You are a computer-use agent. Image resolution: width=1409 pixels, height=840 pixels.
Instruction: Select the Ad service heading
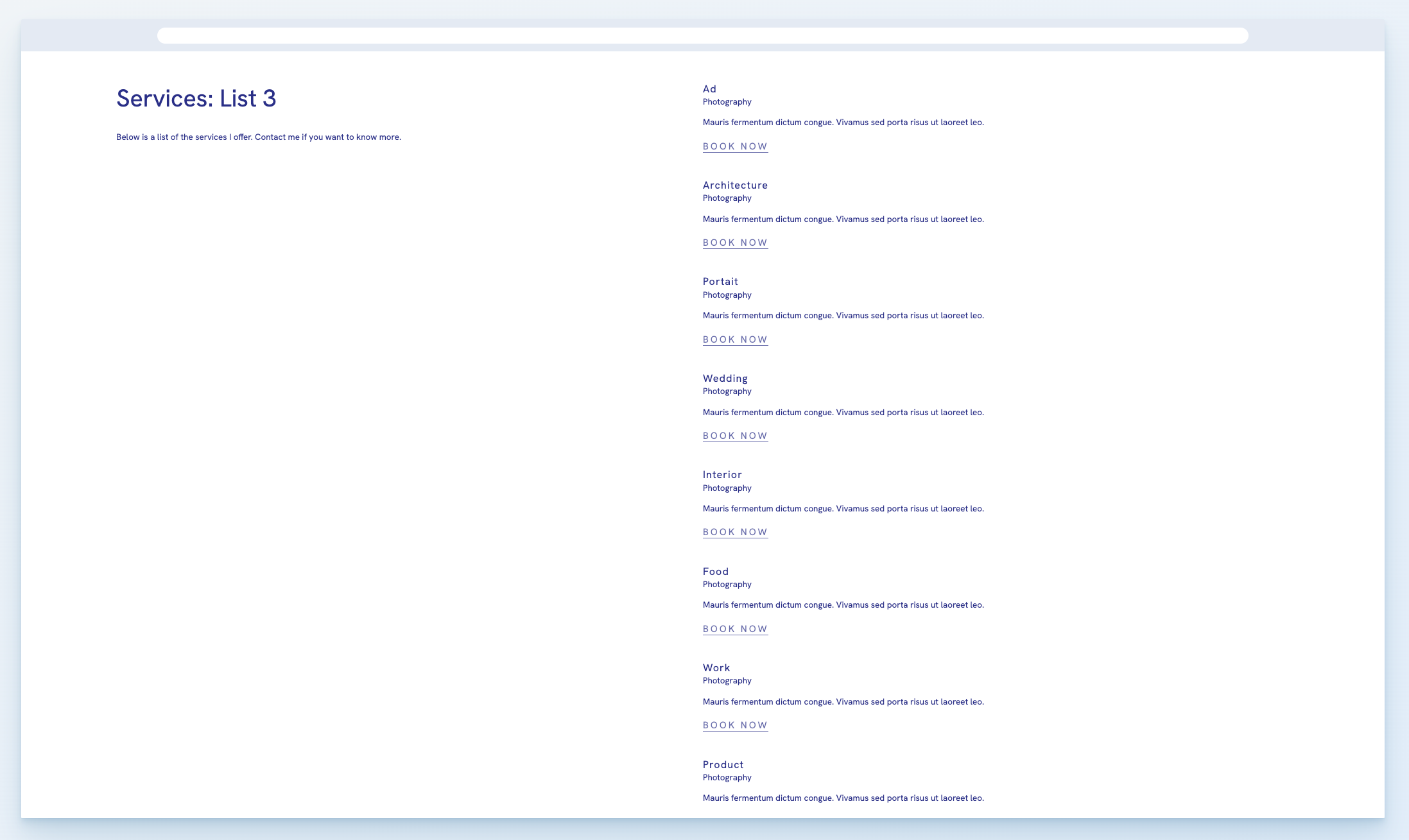pos(709,89)
